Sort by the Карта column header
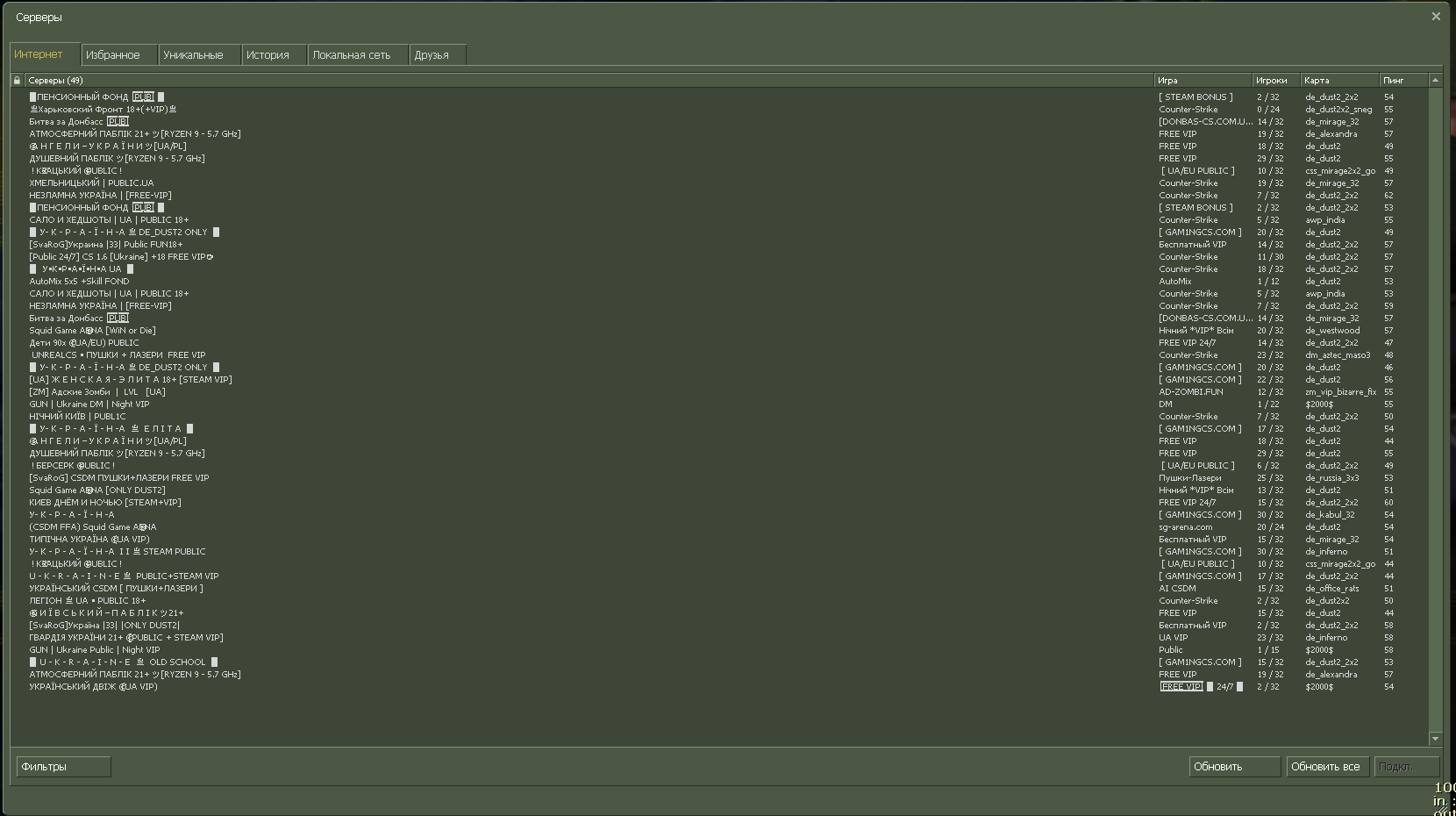Screen dimensions: 1456x816 click(x=1338, y=80)
